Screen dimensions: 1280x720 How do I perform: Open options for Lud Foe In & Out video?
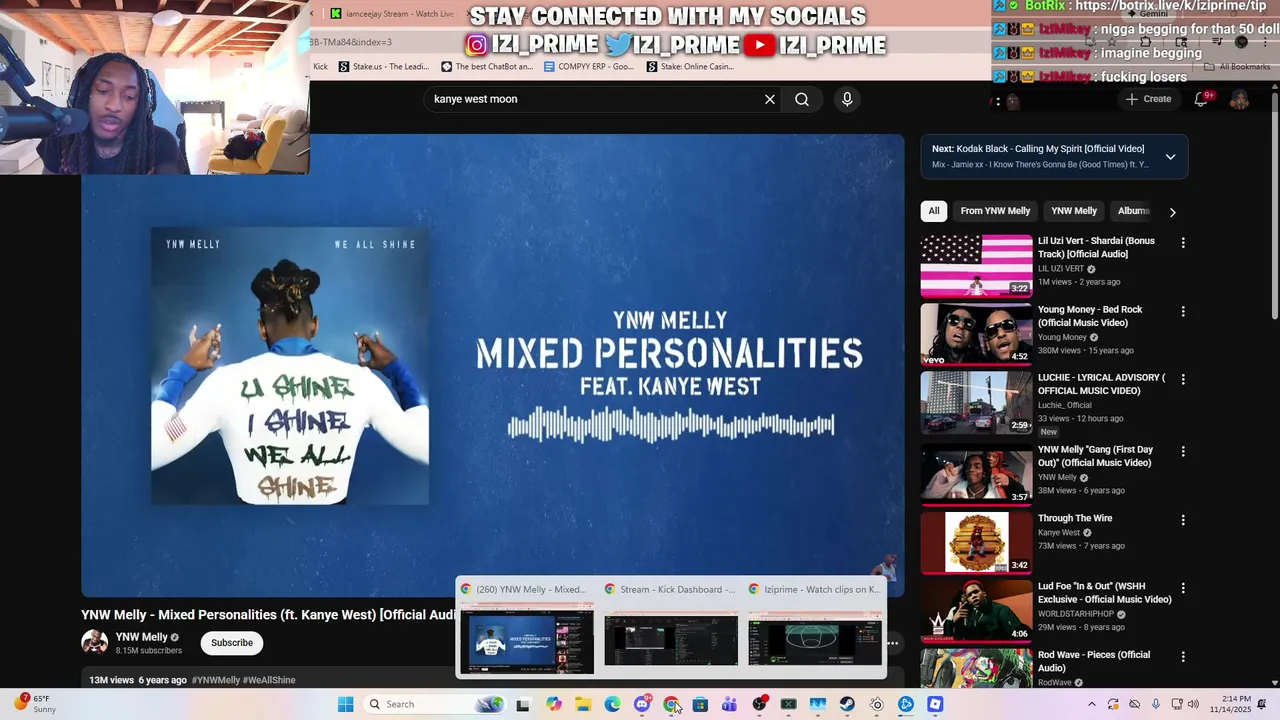pos(1183,589)
